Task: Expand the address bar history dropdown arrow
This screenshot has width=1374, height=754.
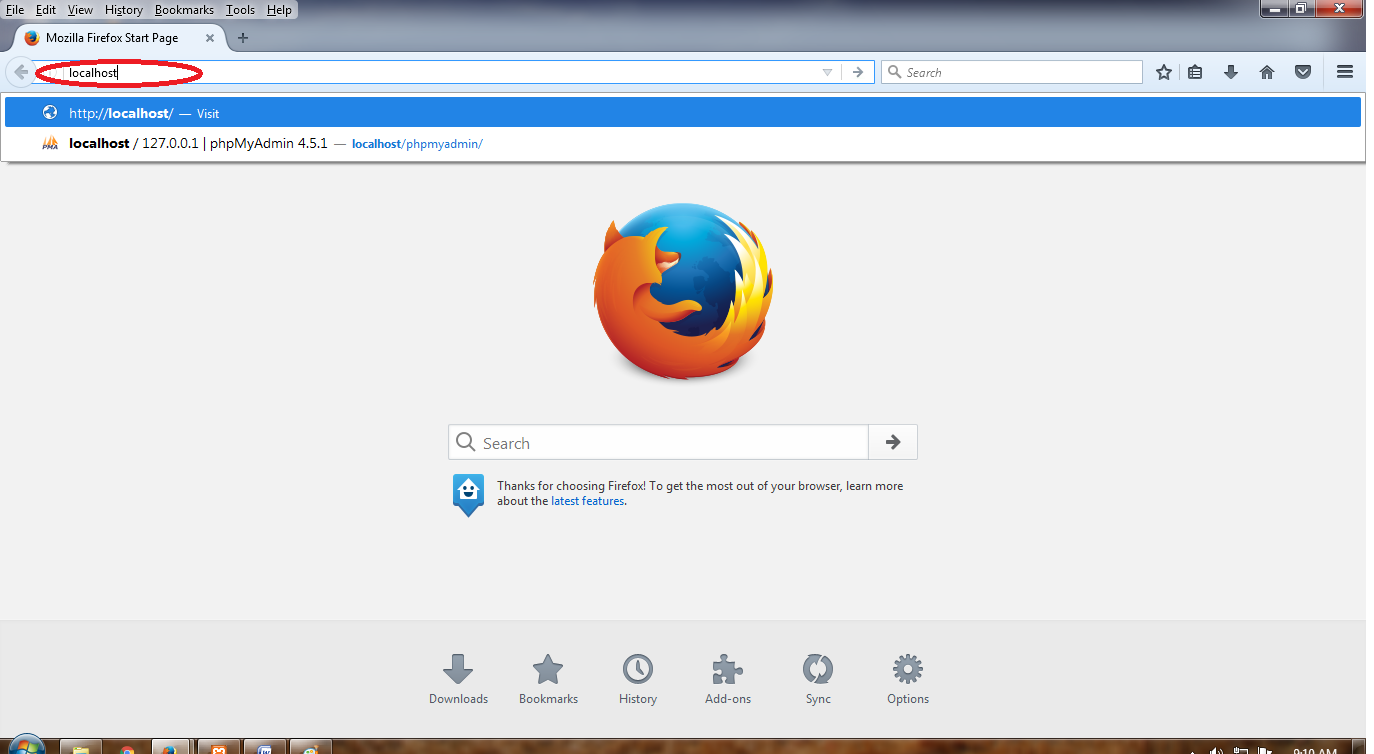Action: pyautogui.click(x=826, y=72)
